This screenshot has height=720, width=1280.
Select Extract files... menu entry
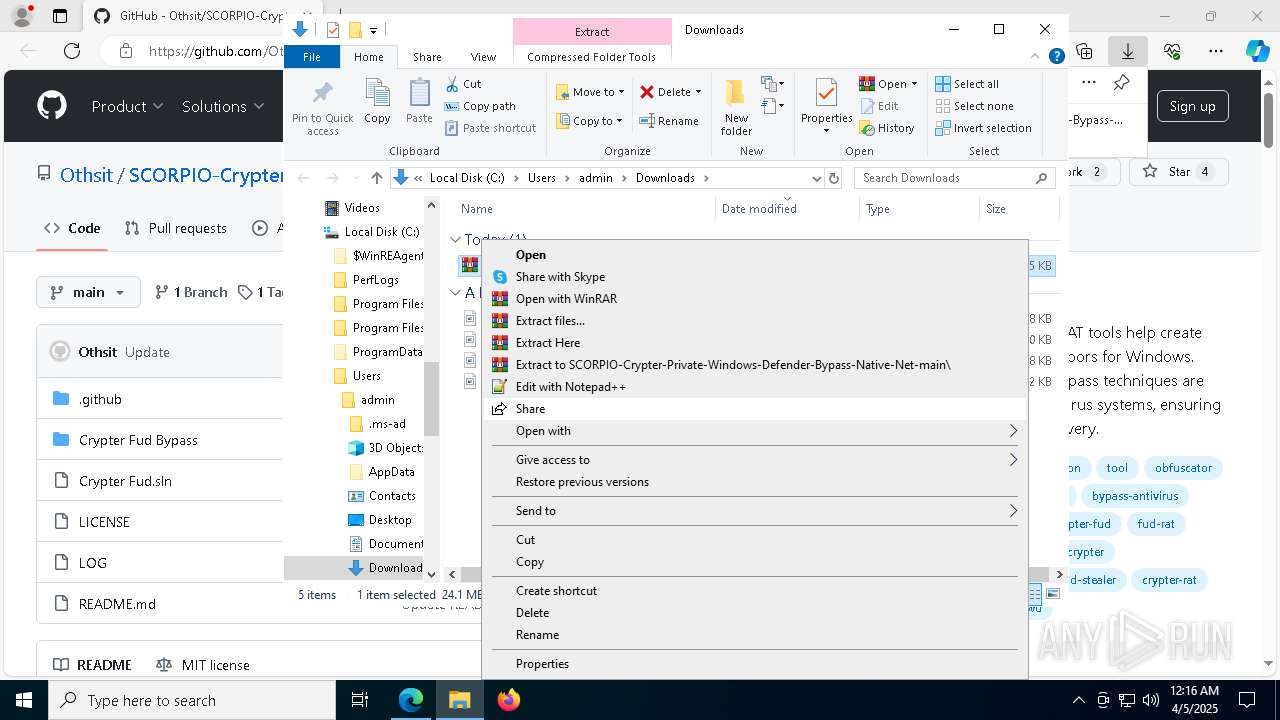pyautogui.click(x=755, y=321)
